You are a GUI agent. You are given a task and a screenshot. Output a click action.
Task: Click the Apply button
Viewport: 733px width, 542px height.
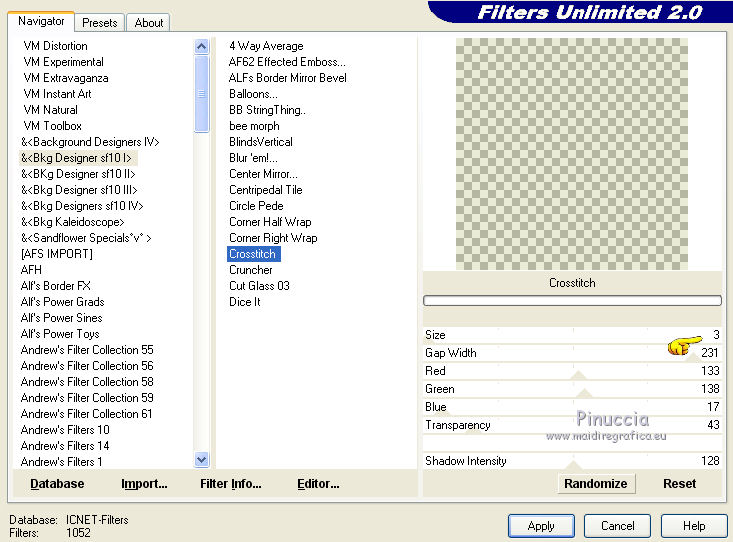(x=541, y=526)
